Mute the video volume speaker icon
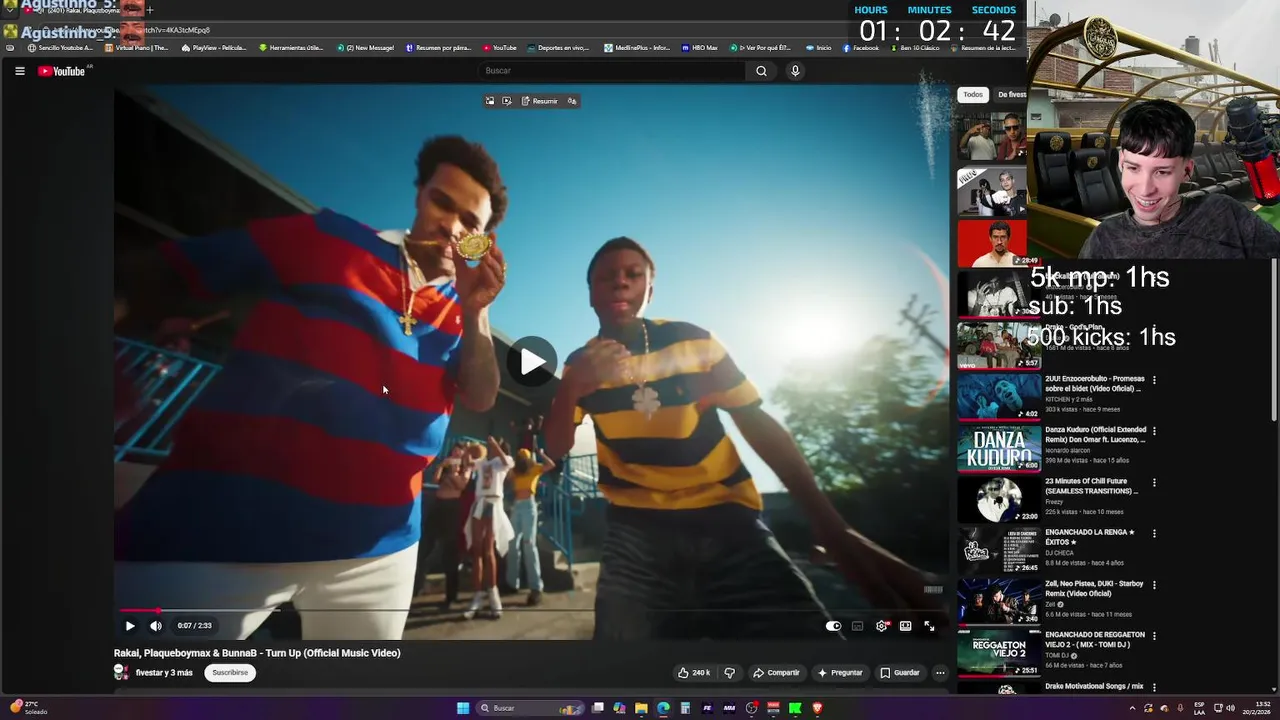The height and width of the screenshot is (720, 1280). [156, 626]
